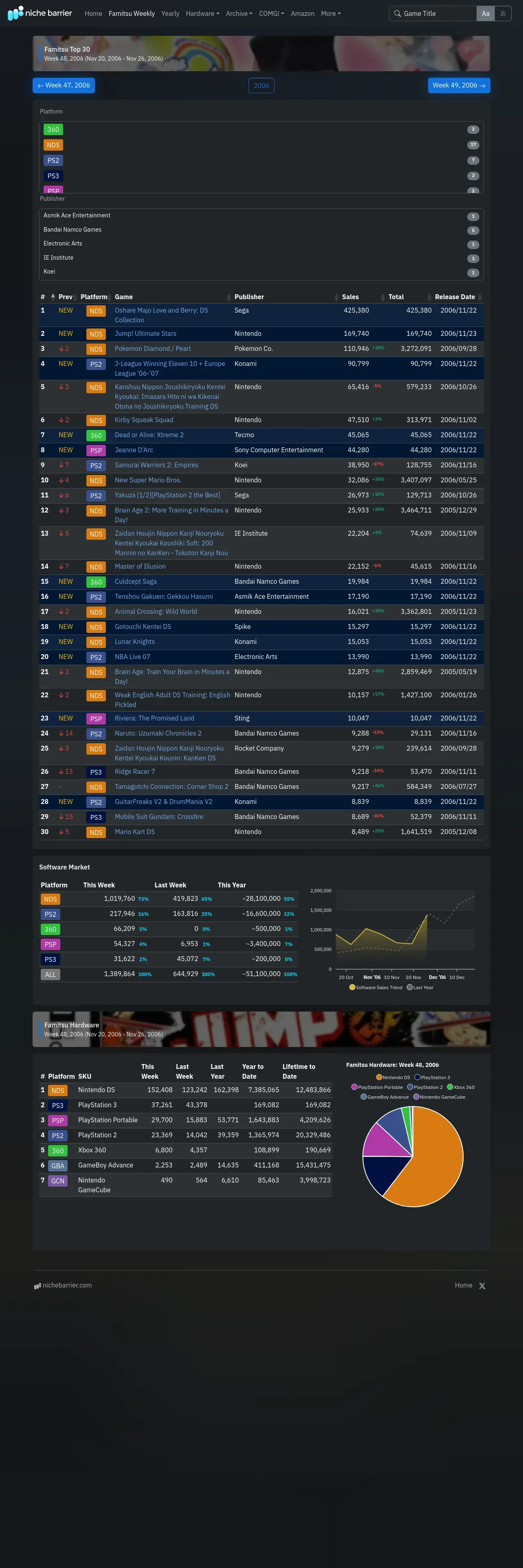Open Culdcept Saga game link

(136, 582)
